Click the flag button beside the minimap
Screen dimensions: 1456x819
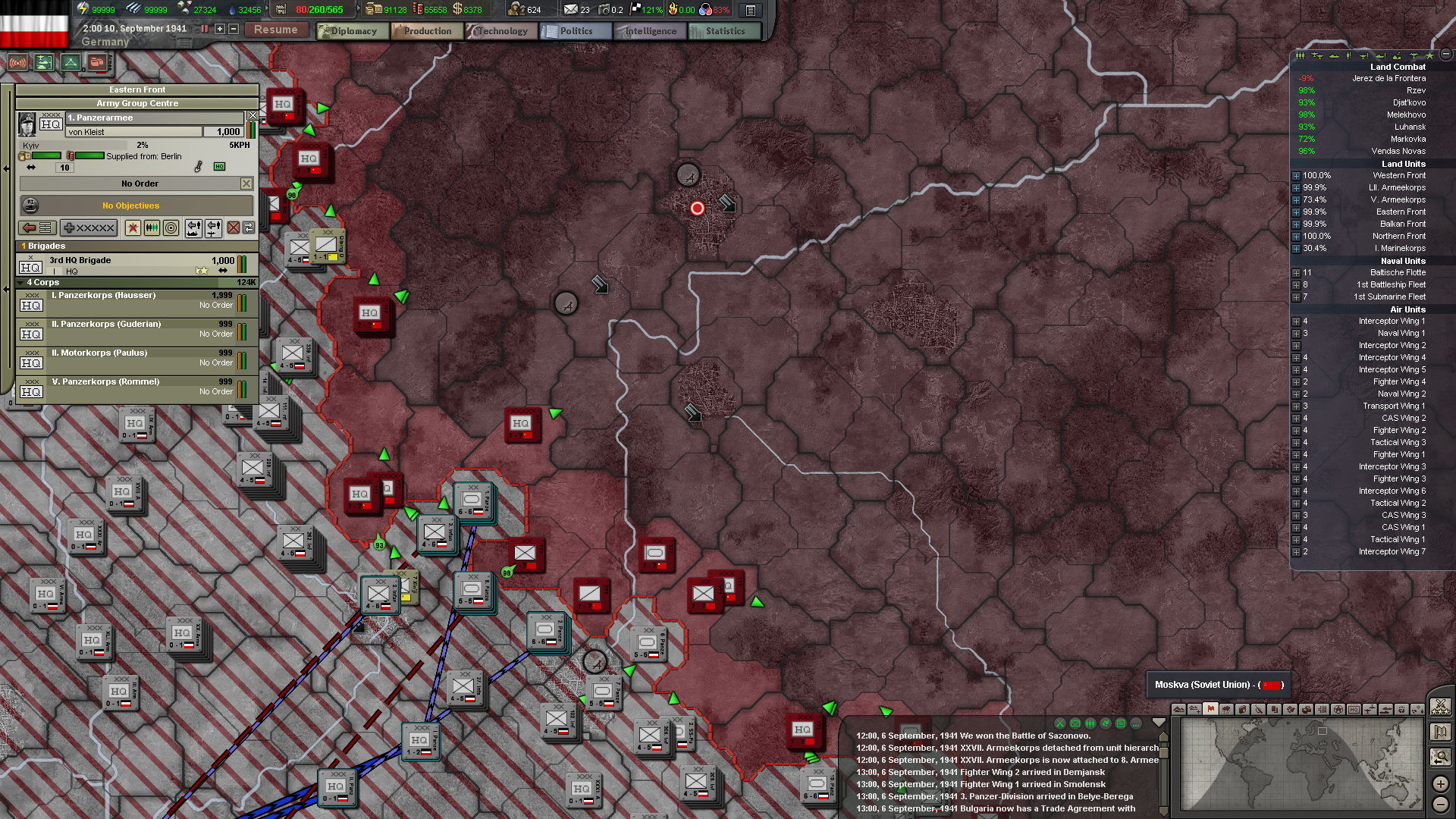pos(1440,732)
